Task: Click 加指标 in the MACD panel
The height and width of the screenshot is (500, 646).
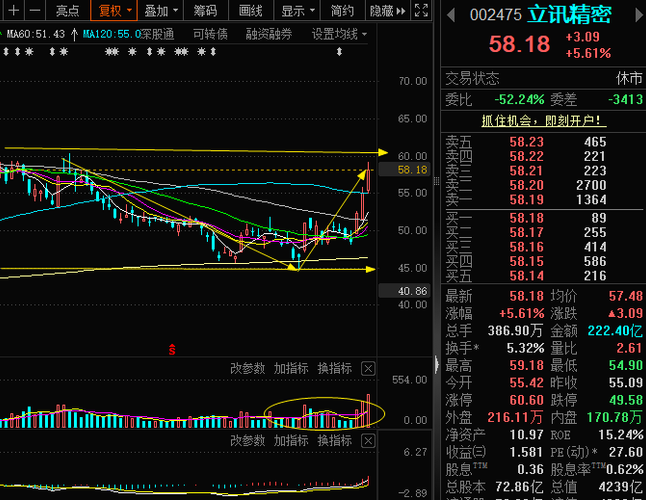Action: point(291,441)
